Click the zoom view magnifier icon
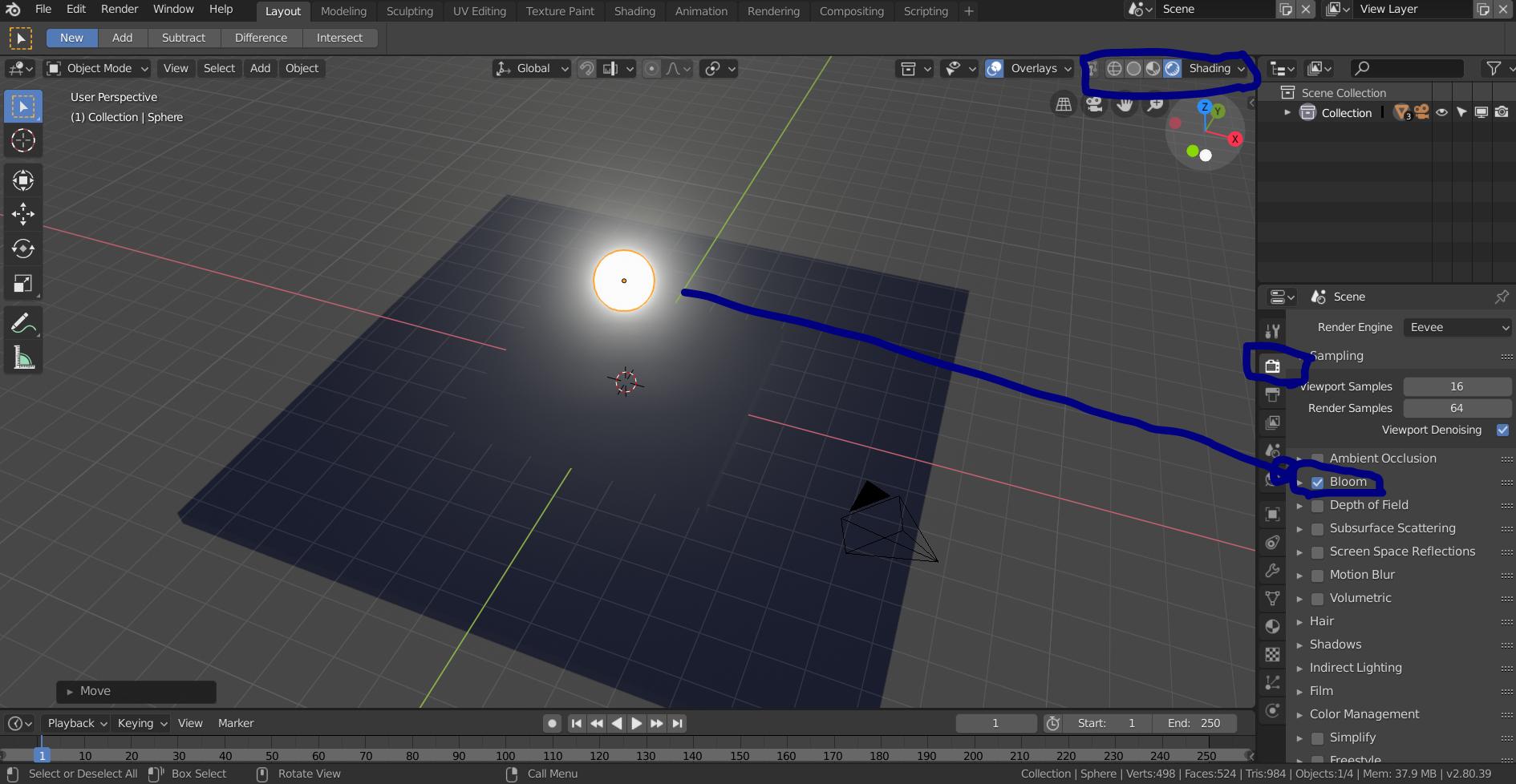Viewport: 1516px width, 784px height. pos(1155,104)
